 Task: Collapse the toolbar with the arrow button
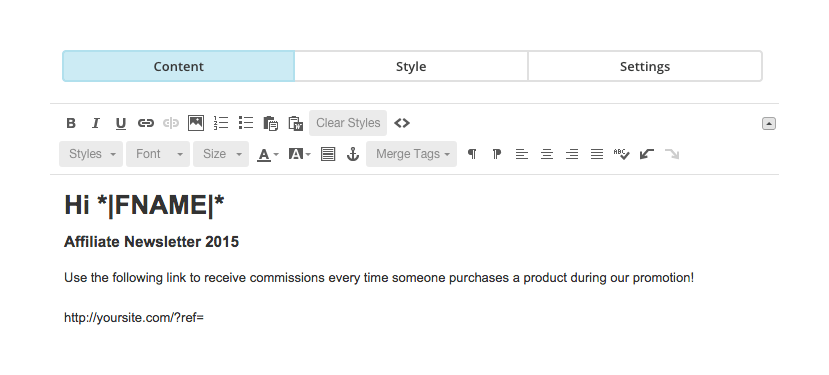coord(769,123)
